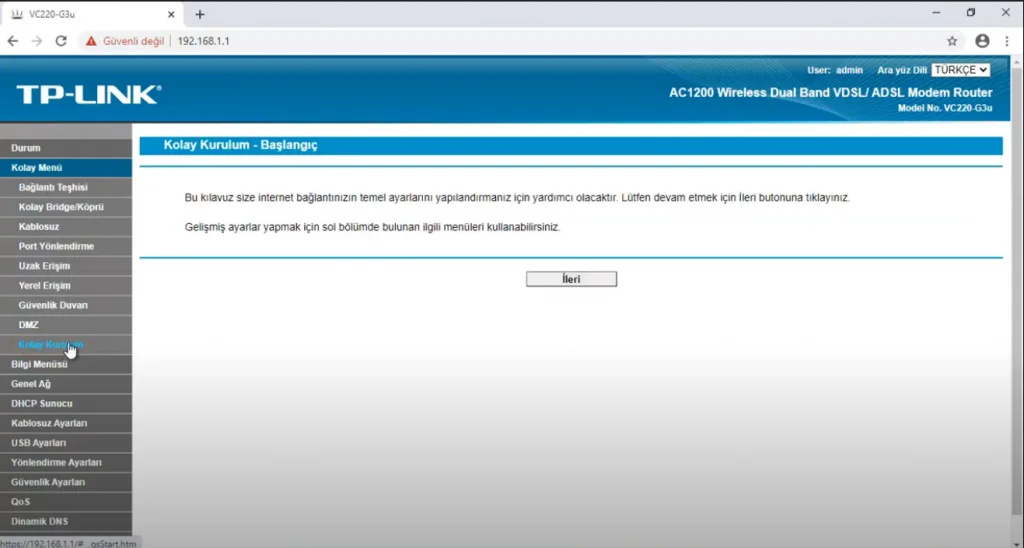Reload the page with refresh icon
Viewport: 1024px width, 548px height.
click(x=61, y=41)
